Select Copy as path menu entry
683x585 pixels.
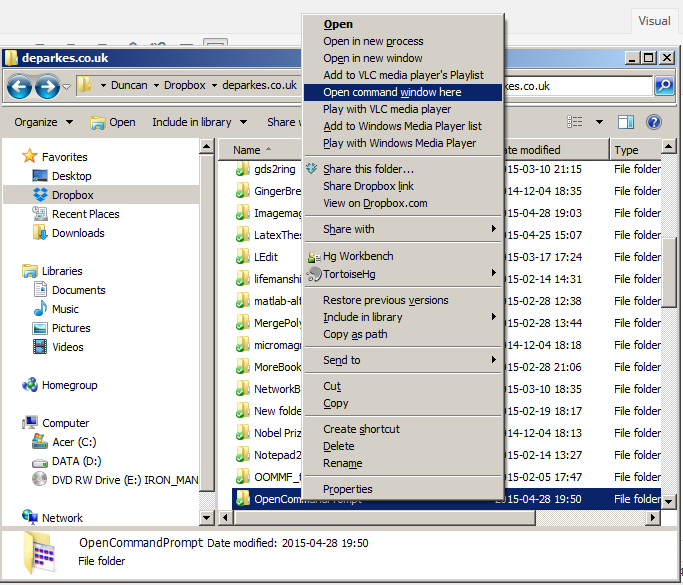355,334
